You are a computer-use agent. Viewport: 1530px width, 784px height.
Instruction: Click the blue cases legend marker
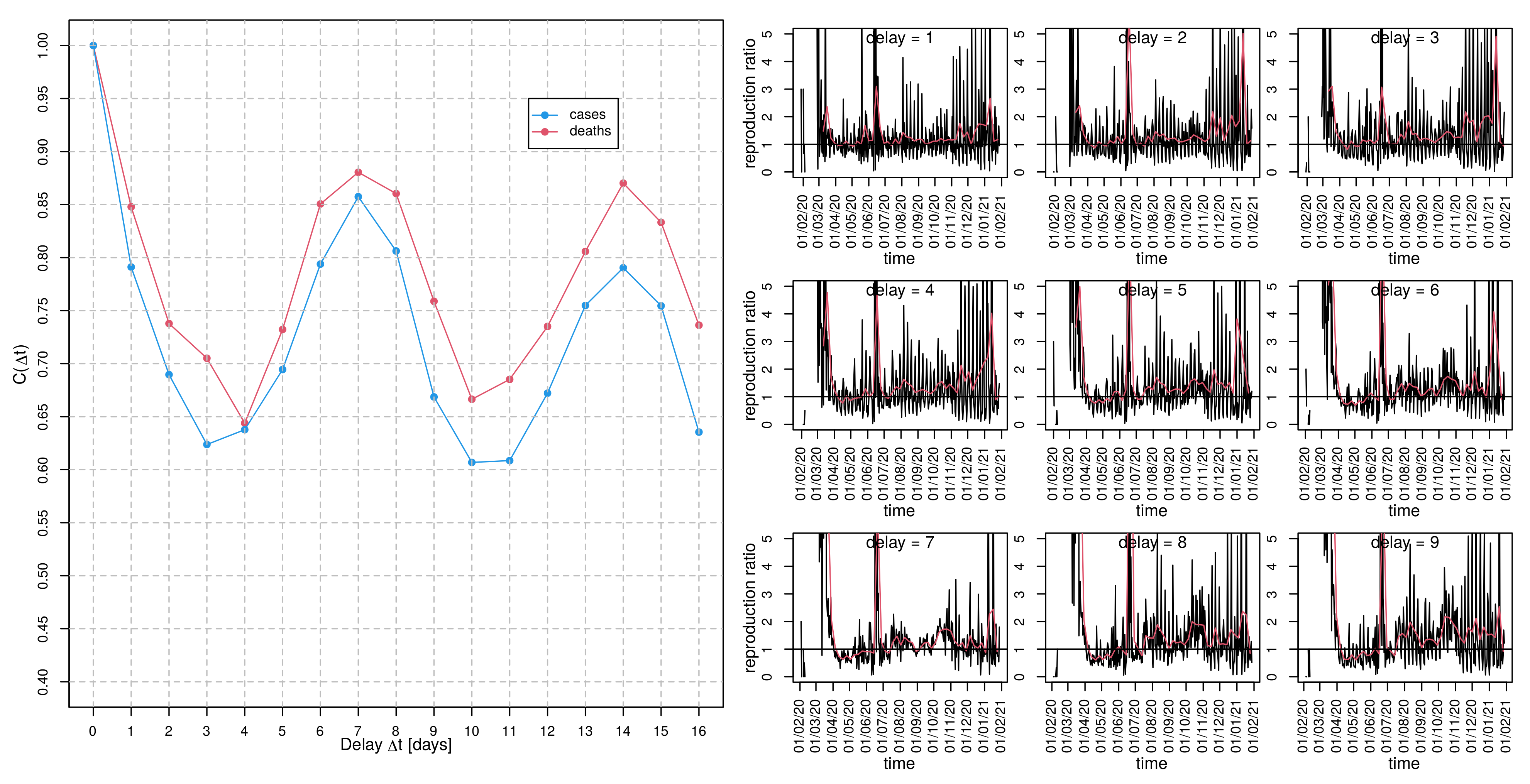click(545, 115)
